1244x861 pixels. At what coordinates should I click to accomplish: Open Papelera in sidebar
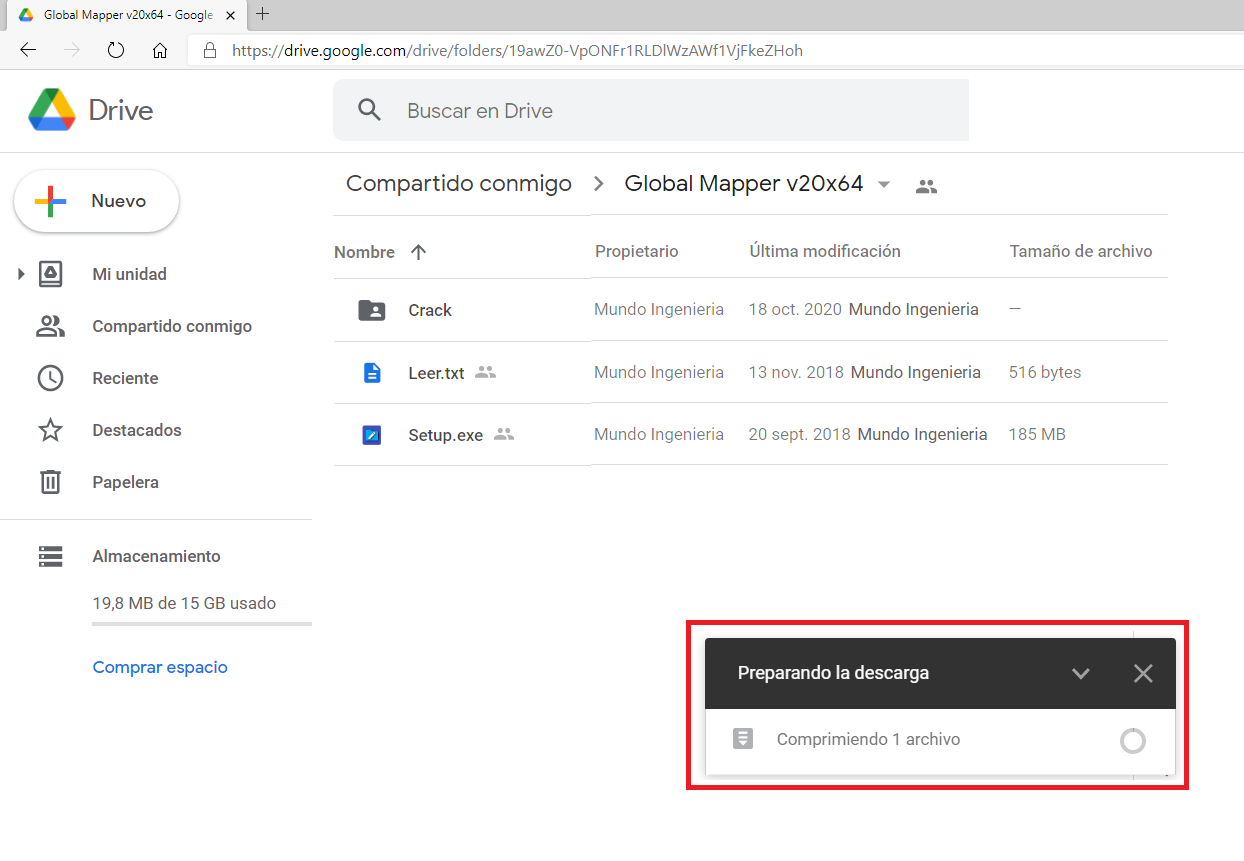pos(125,482)
